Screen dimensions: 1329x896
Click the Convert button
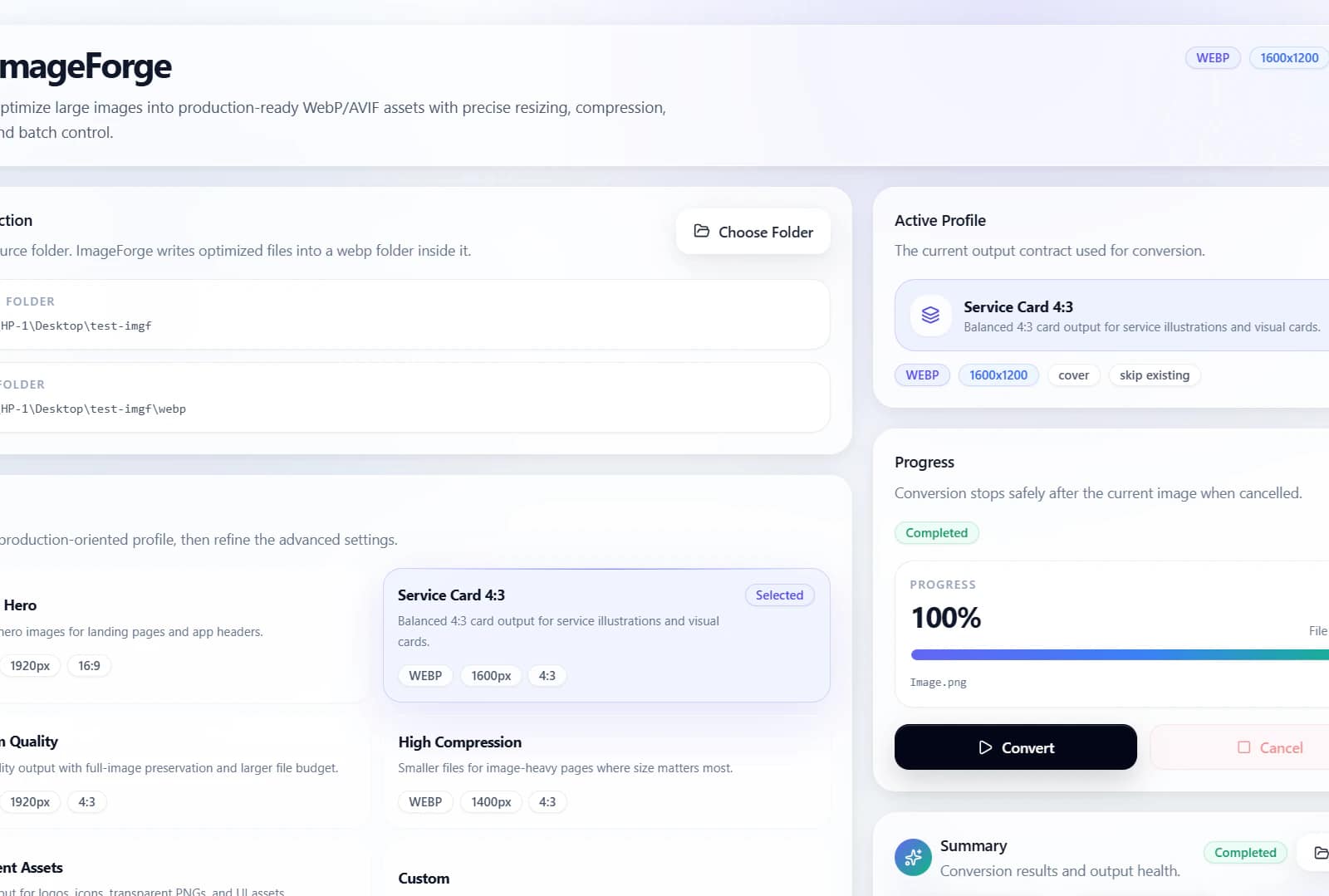click(1015, 747)
